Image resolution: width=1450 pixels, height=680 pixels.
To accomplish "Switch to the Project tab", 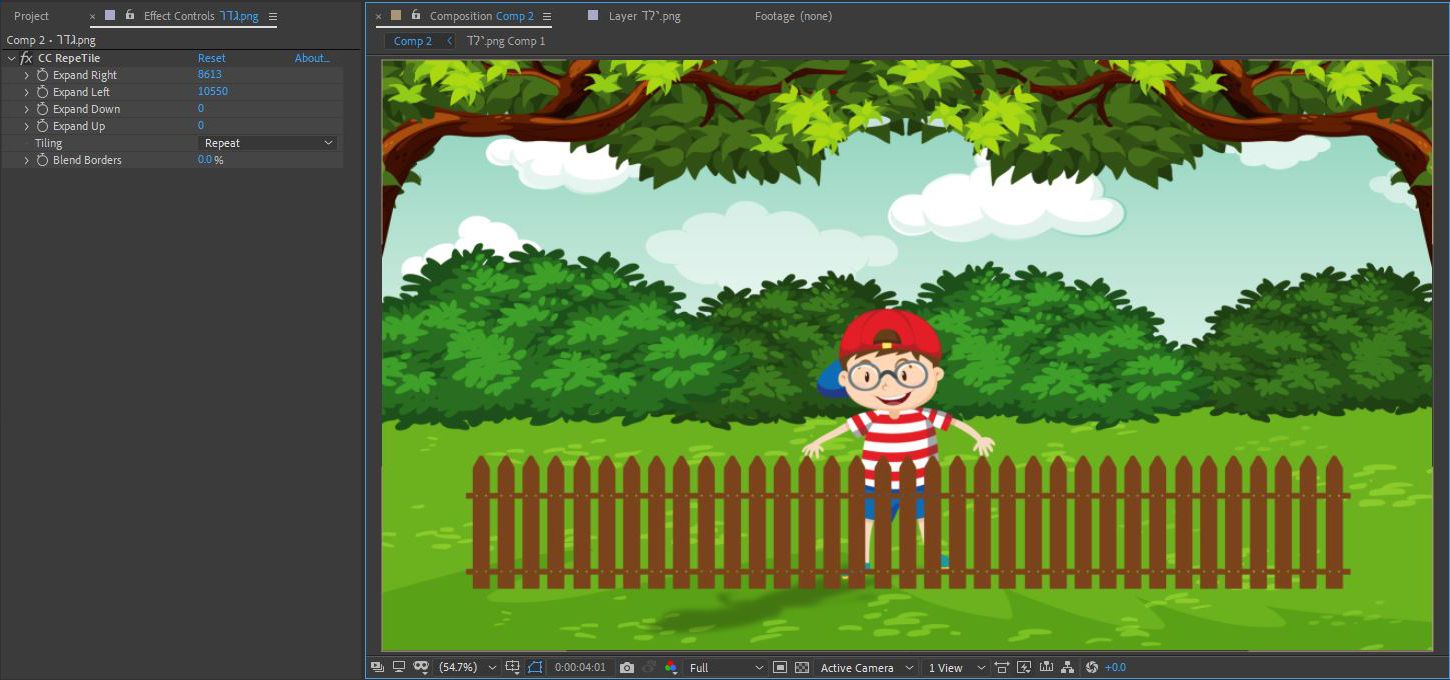I will click(32, 16).
